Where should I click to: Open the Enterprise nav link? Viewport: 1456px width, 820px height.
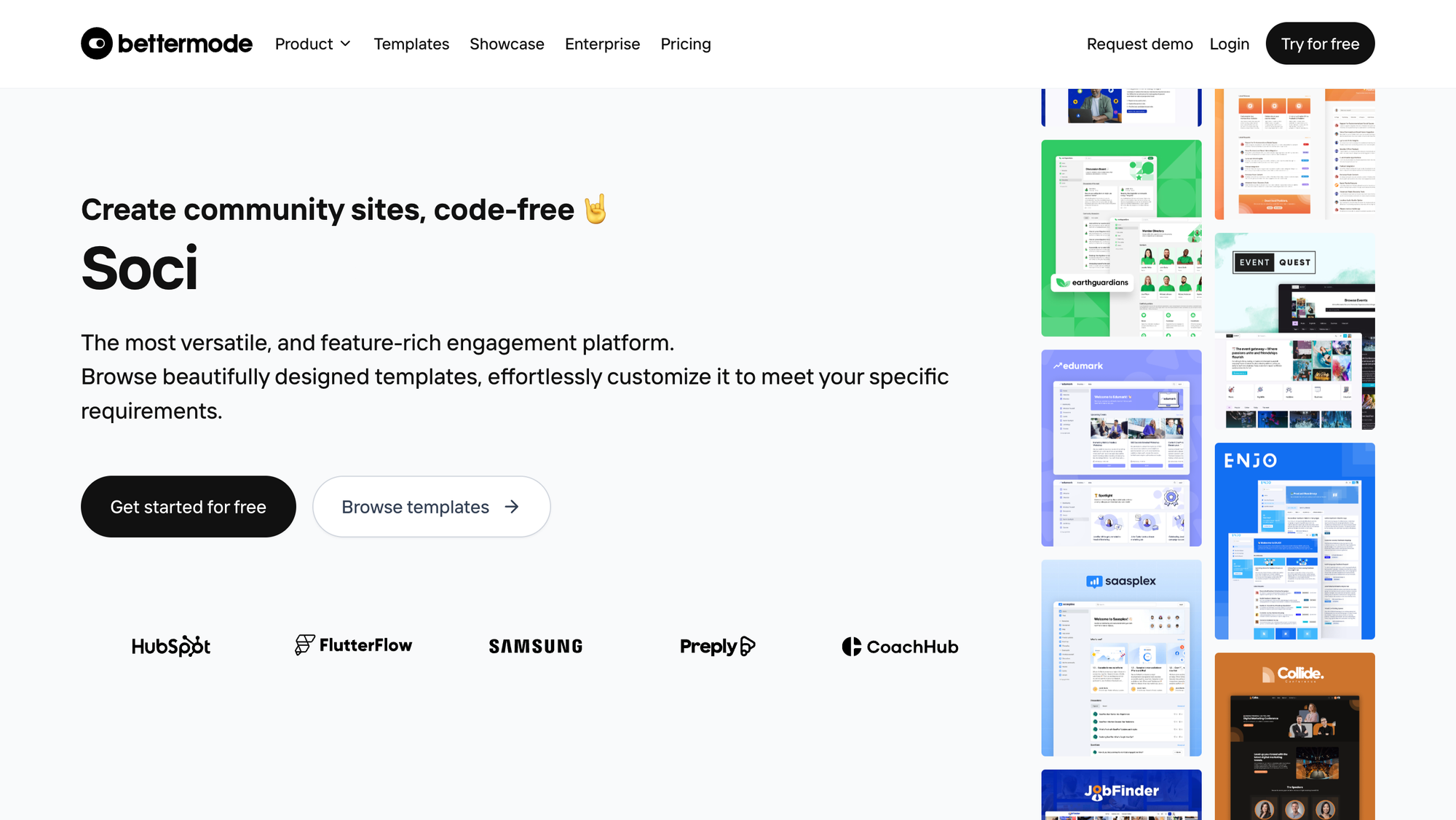(x=602, y=44)
